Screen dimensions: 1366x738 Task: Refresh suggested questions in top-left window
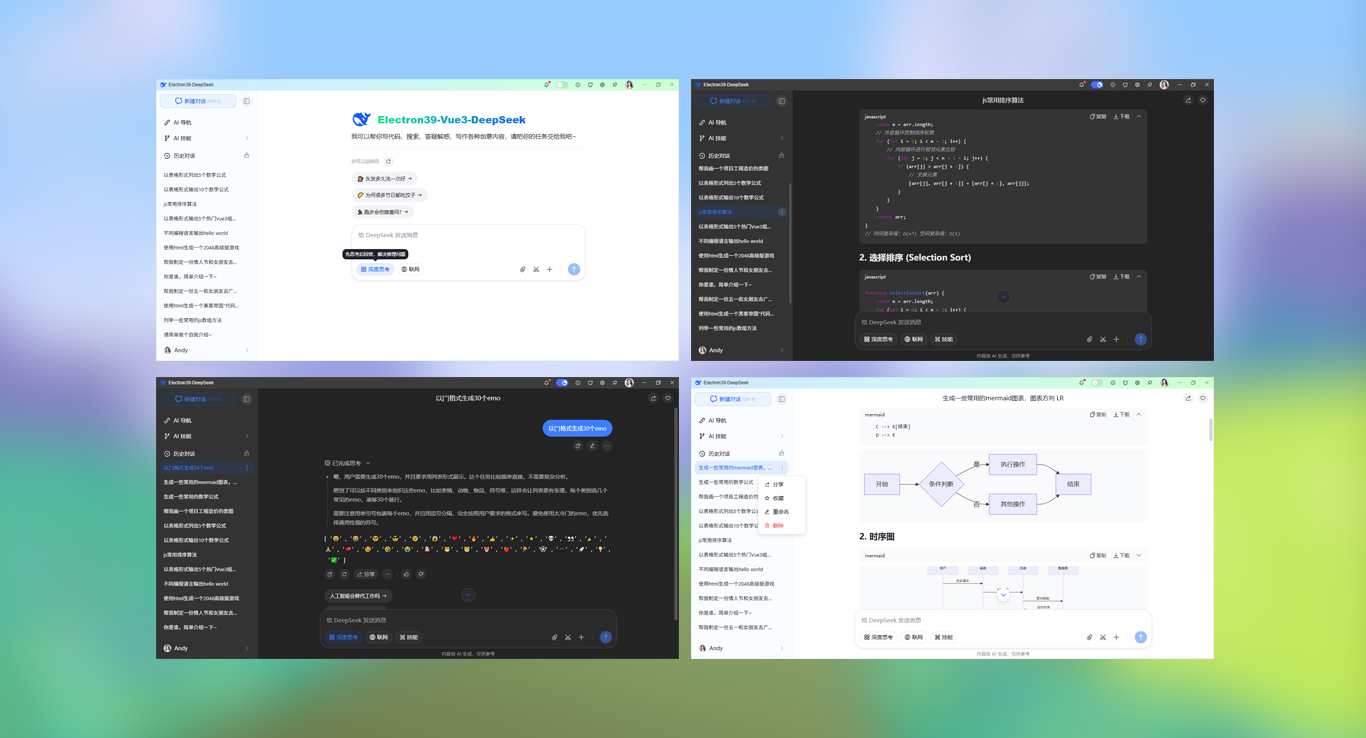point(388,161)
